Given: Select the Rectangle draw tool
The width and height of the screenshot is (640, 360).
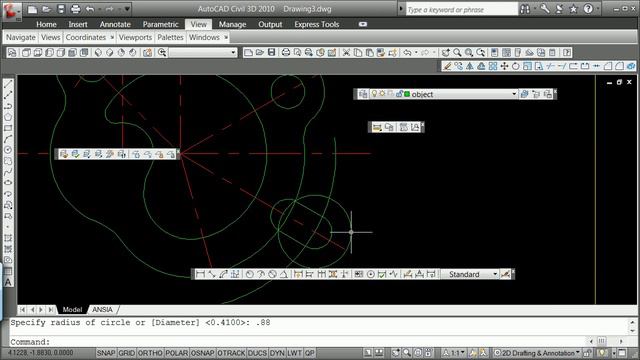Looking at the screenshot, I should click(8, 128).
